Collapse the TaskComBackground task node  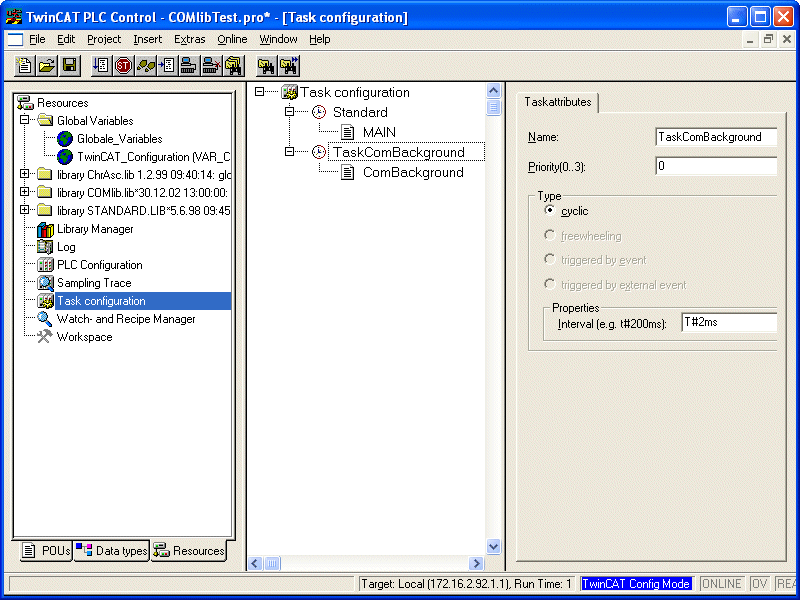(x=289, y=152)
